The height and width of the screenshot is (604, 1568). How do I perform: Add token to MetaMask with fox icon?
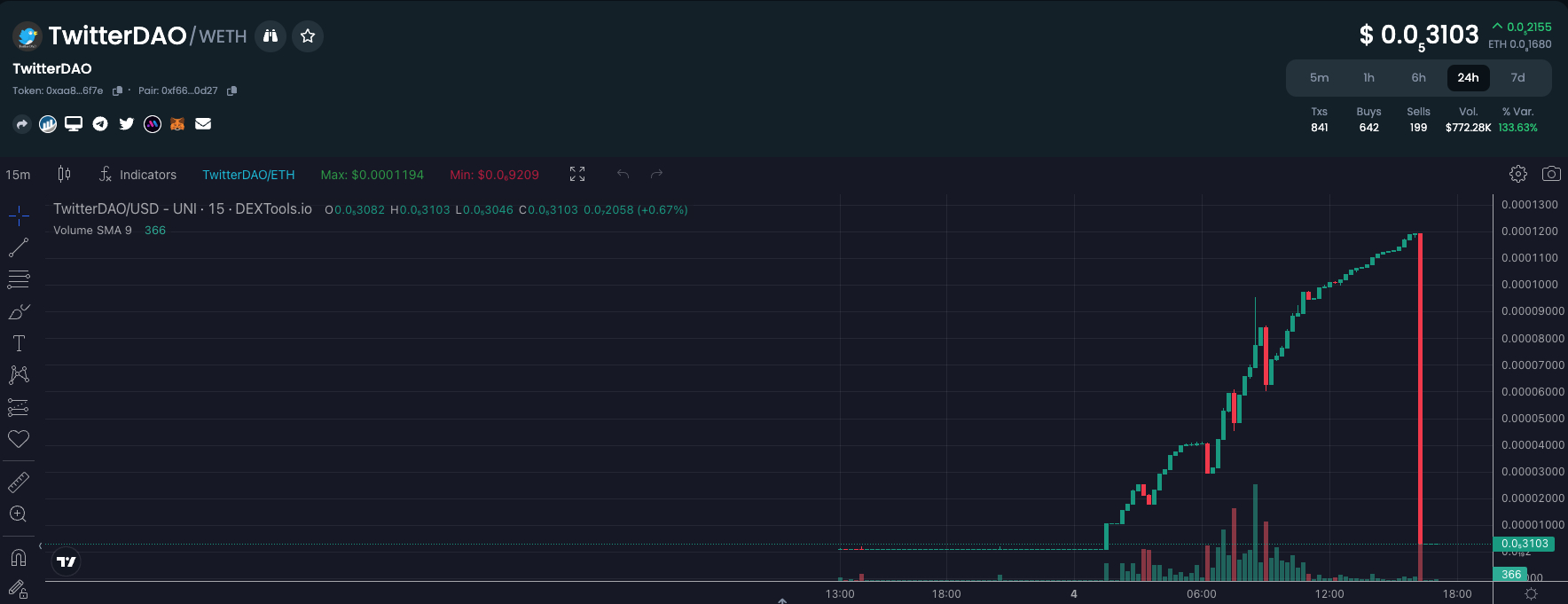coord(177,124)
